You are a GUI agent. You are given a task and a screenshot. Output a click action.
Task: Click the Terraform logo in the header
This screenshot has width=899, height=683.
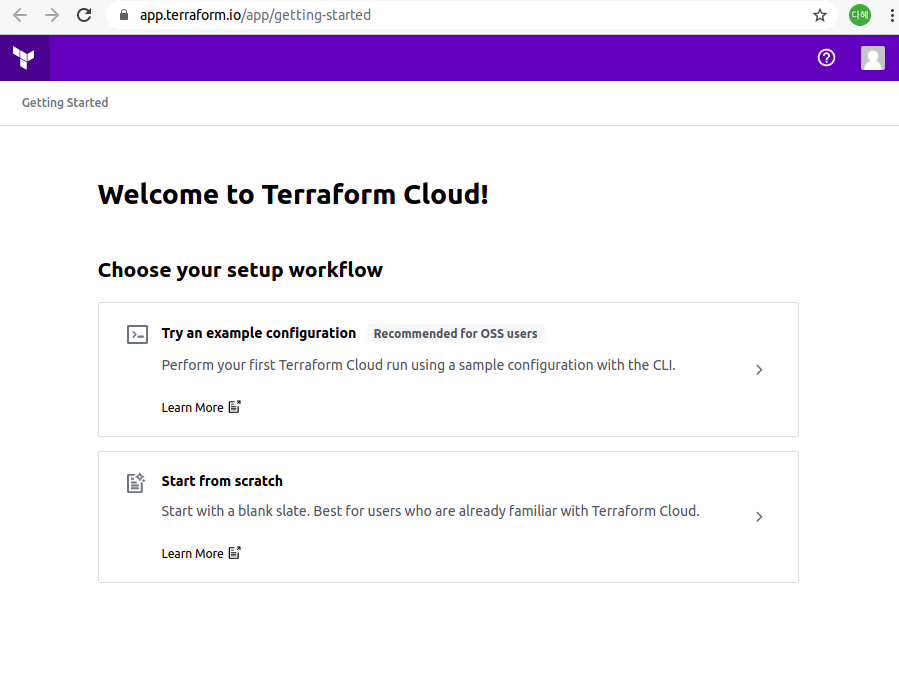point(24,58)
